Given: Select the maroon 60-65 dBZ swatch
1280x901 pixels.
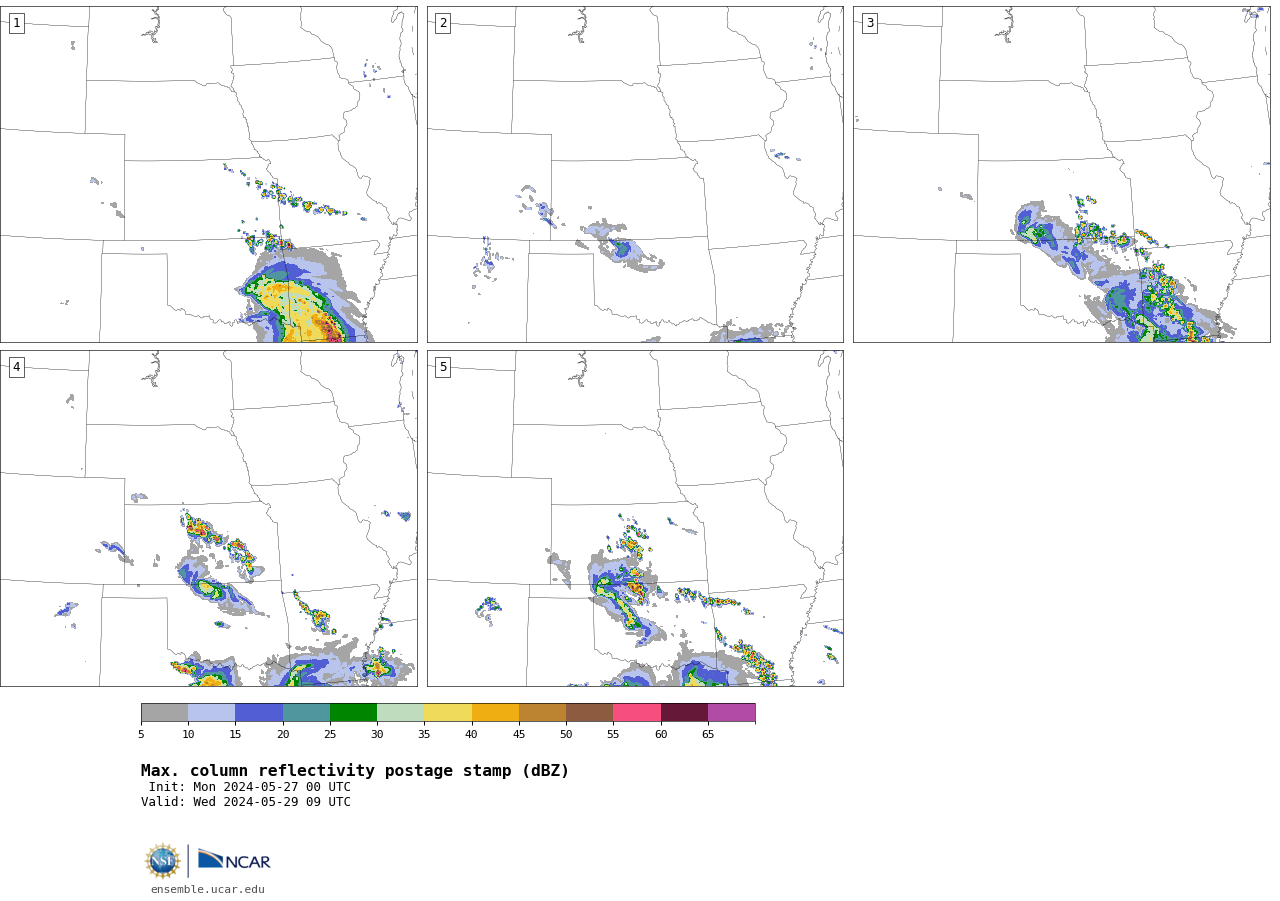Looking at the screenshot, I should tap(684, 713).
